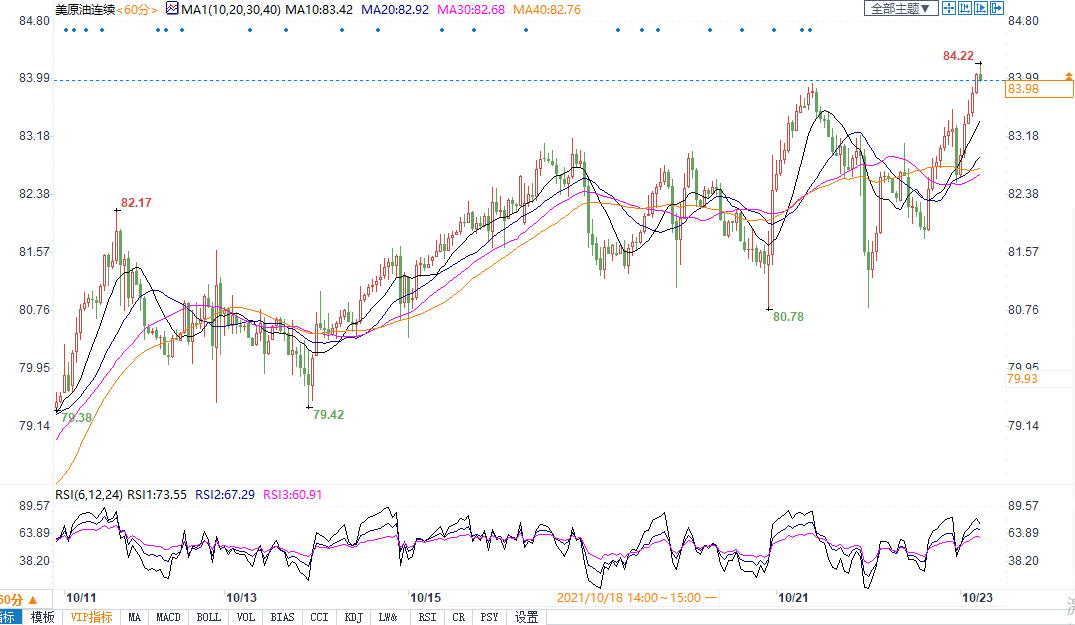Open the 设置 settings button

pyautogui.click(x=526, y=617)
